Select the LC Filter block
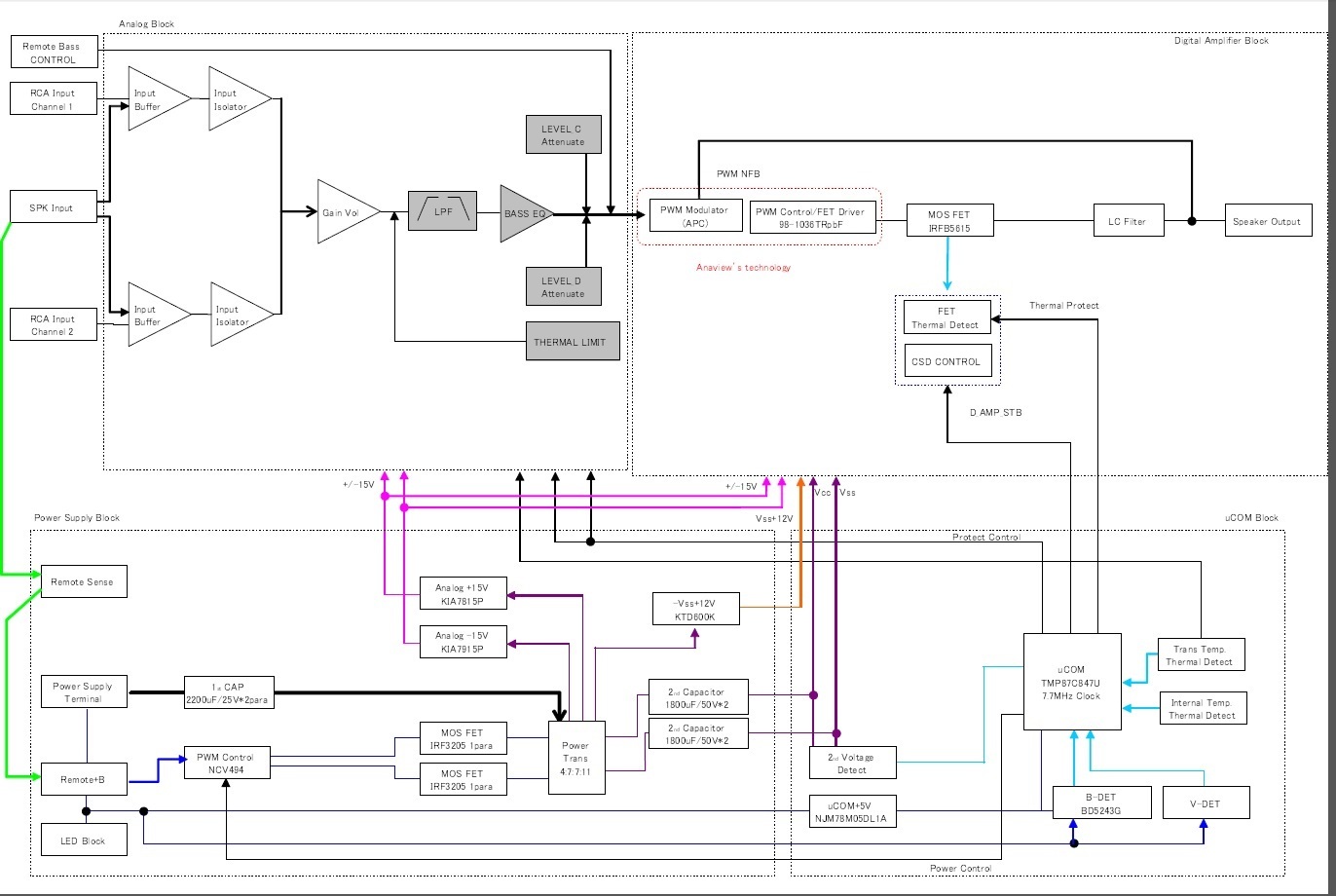Image resolution: width=1336 pixels, height=896 pixels. click(x=1129, y=221)
